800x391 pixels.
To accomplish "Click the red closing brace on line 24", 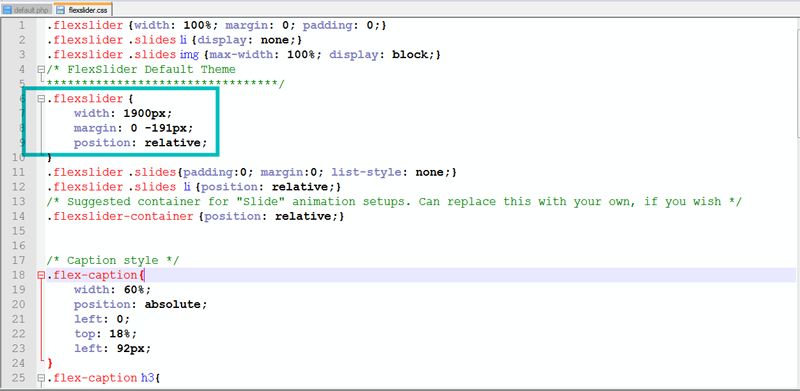I will [x=49, y=363].
